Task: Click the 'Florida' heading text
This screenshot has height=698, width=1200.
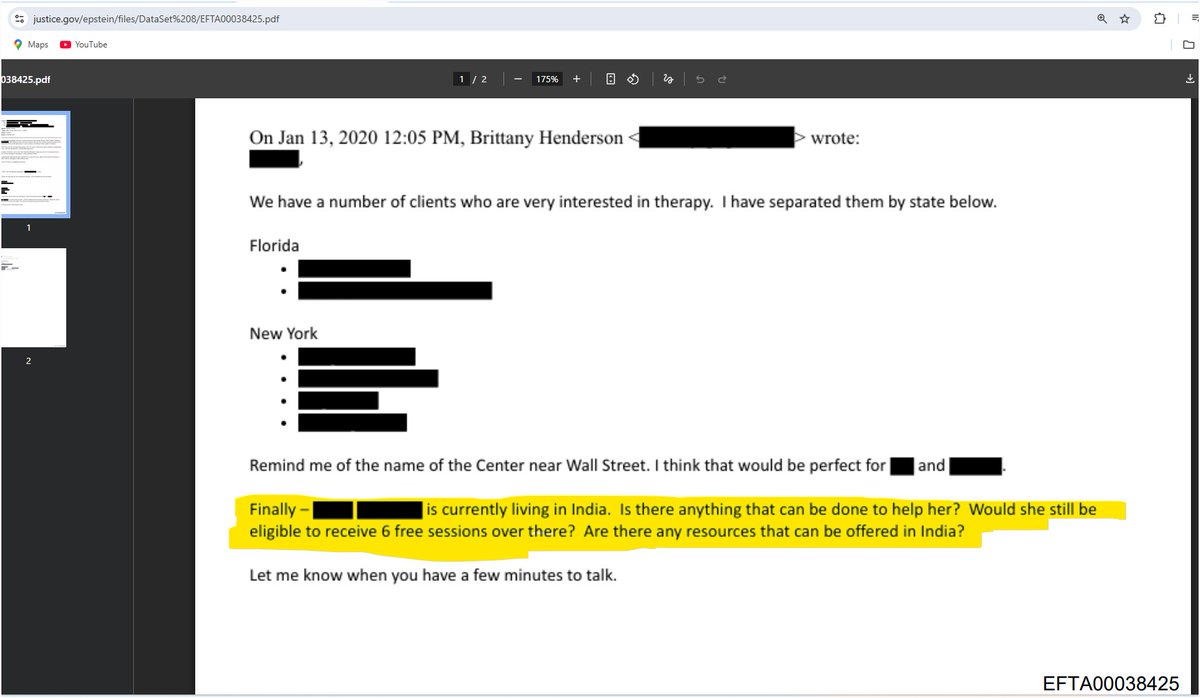Action: pyautogui.click(x=274, y=245)
